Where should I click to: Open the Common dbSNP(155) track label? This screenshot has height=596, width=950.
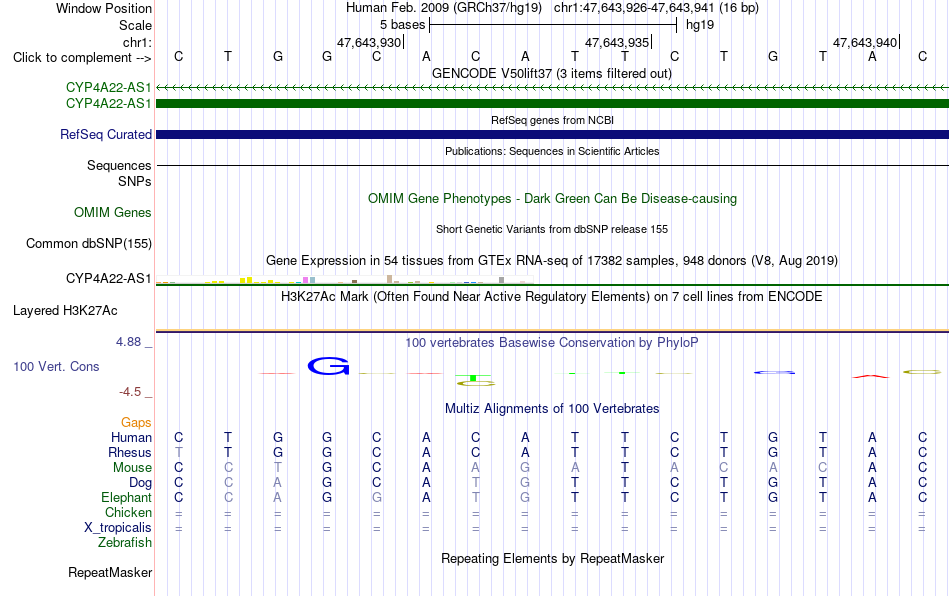tap(88, 243)
